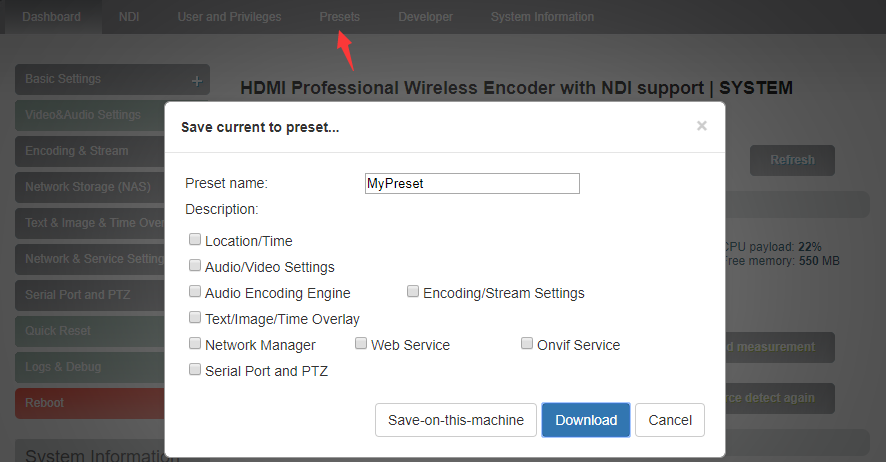Check the Audio/Video Settings option
This screenshot has height=462, width=886.
(195, 265)
